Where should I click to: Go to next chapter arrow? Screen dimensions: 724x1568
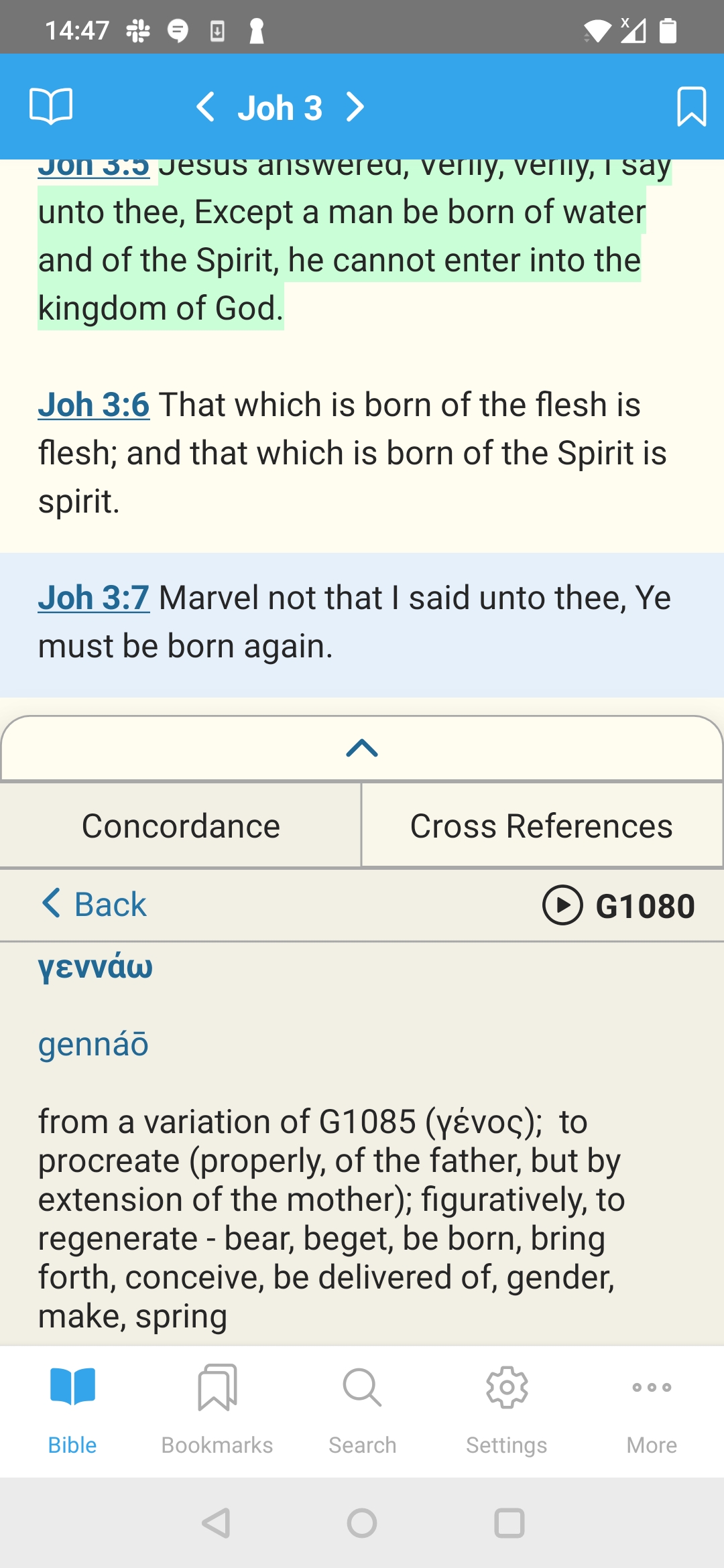[355, 107]
